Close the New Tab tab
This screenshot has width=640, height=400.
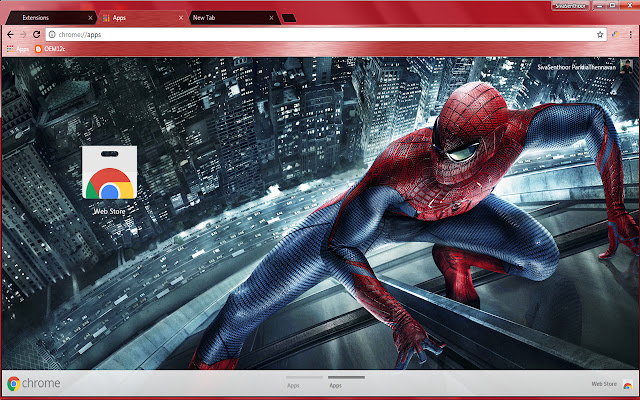[271, 18]
